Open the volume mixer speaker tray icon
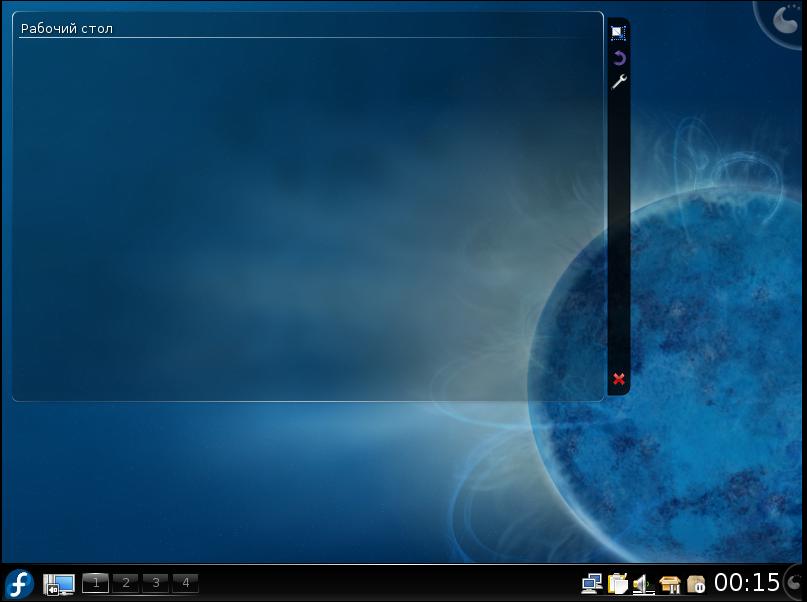 (643, 585)
